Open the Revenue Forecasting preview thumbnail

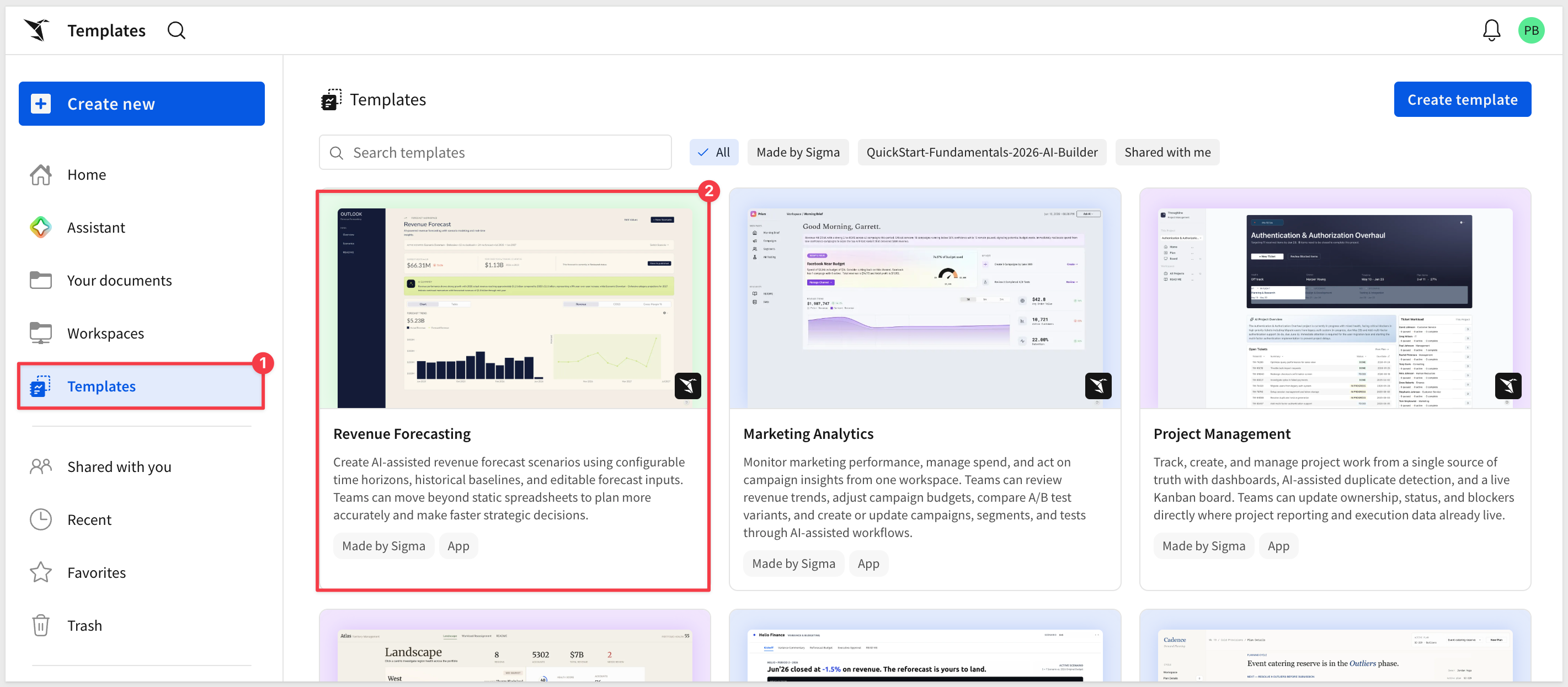[x=514, y=299]
